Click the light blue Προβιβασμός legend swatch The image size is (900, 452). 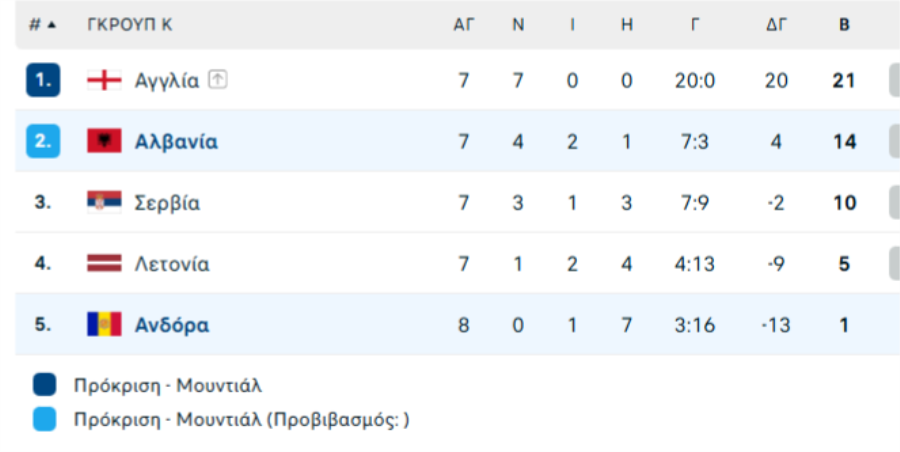tap(44, 420)
